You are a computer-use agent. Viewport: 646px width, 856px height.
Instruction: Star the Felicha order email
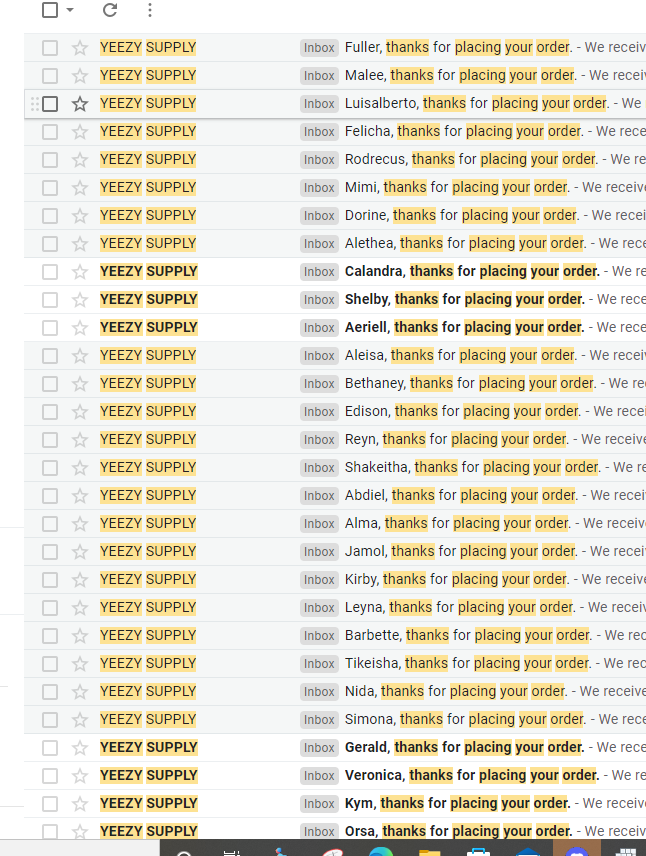[x=80, y=132]
